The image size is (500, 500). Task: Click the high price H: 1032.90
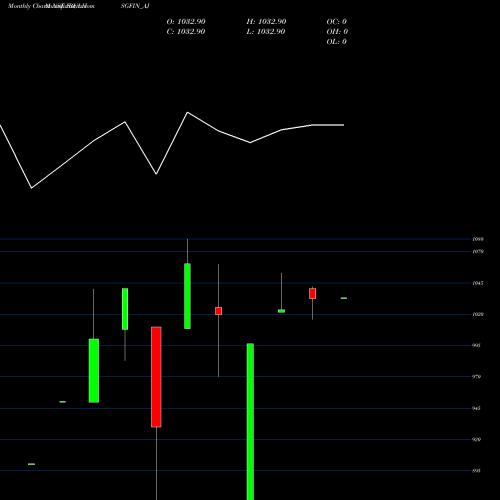(x=266, y=21)
